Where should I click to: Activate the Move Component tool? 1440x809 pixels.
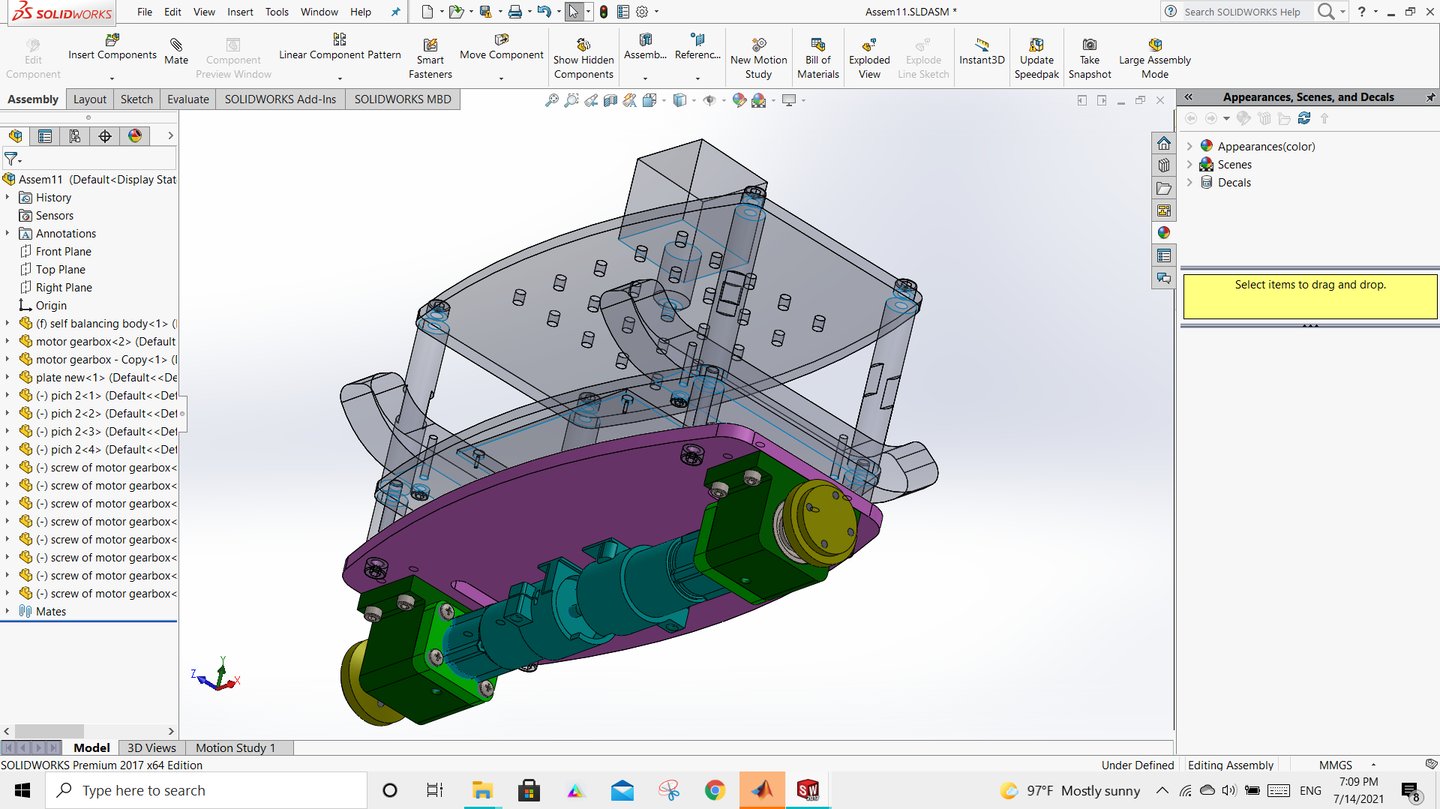coord(502,47)
